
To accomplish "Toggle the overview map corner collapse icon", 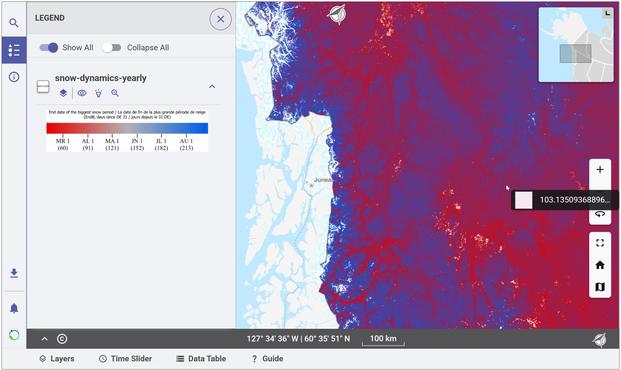I will (x=607, y=13).
